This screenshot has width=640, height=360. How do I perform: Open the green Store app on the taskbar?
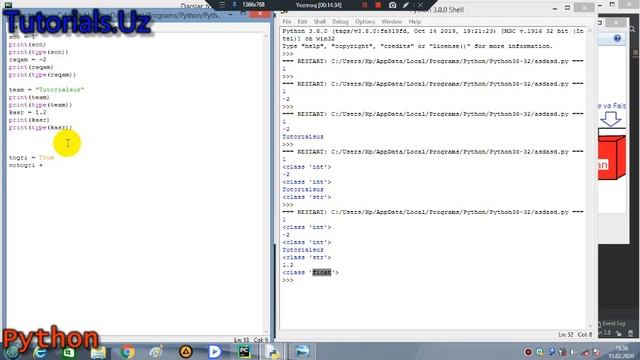pos(68,352)
